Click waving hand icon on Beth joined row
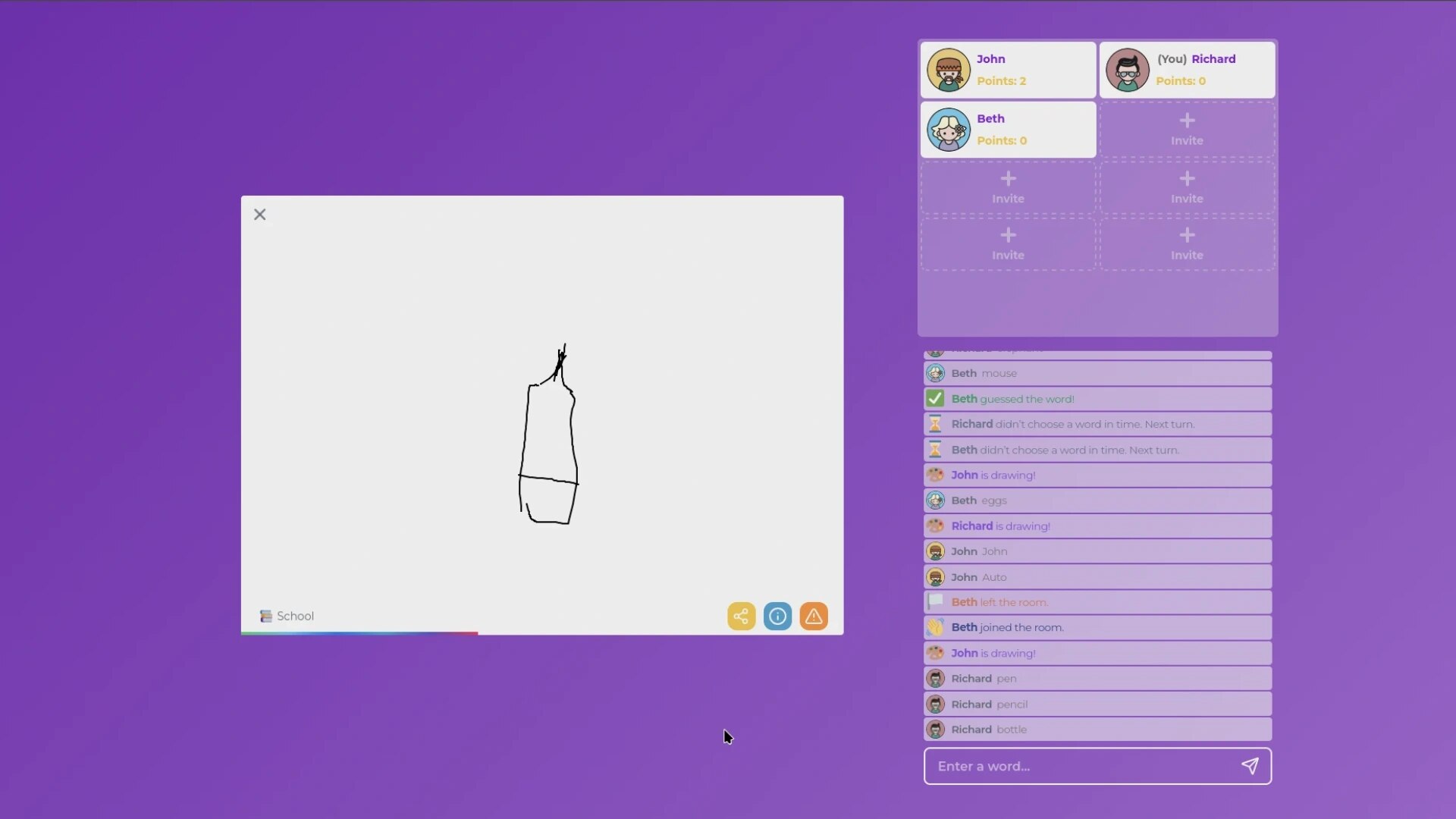 935,627
